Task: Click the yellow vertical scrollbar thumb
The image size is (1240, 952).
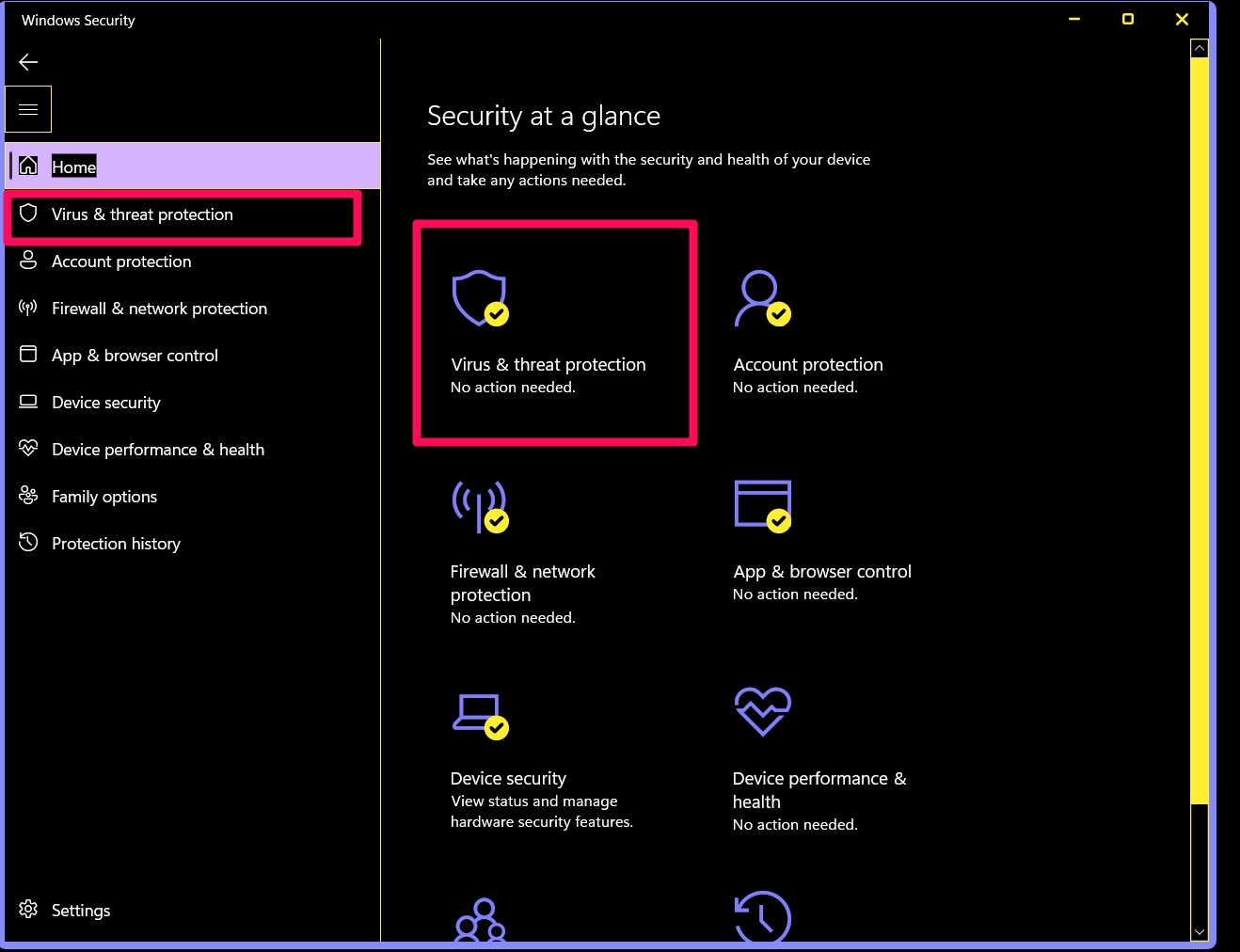Action: tap(1199, 431)
